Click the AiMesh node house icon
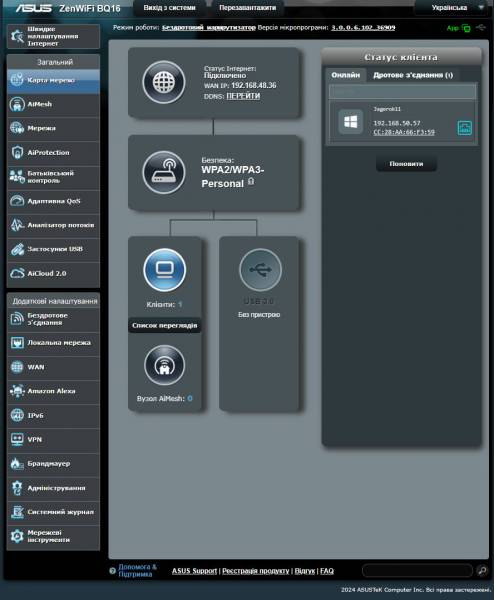 coord(165,365)
